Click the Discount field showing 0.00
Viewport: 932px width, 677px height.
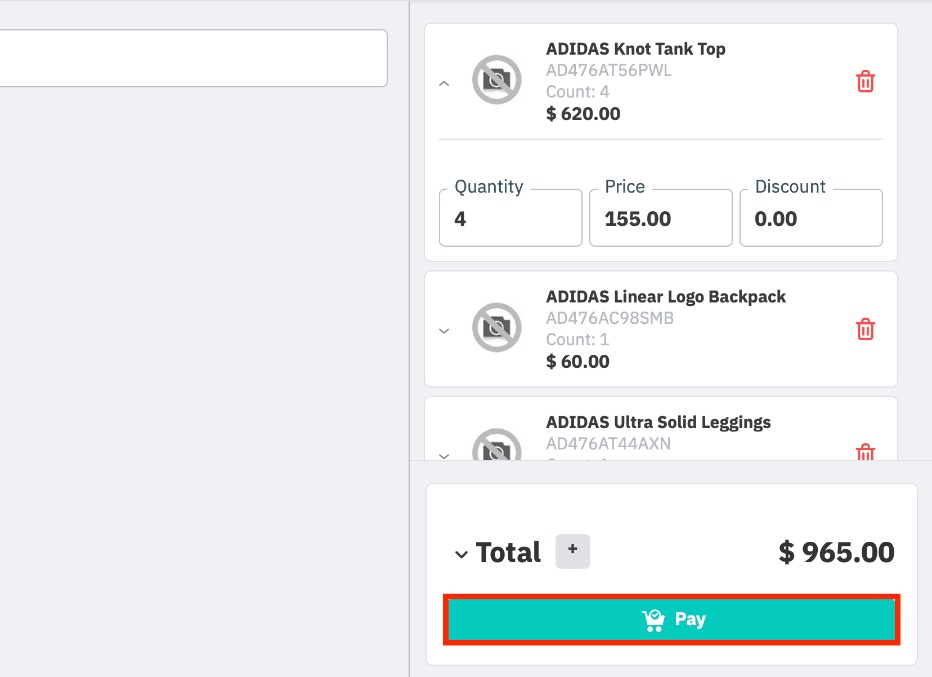(x=810, y=219)
